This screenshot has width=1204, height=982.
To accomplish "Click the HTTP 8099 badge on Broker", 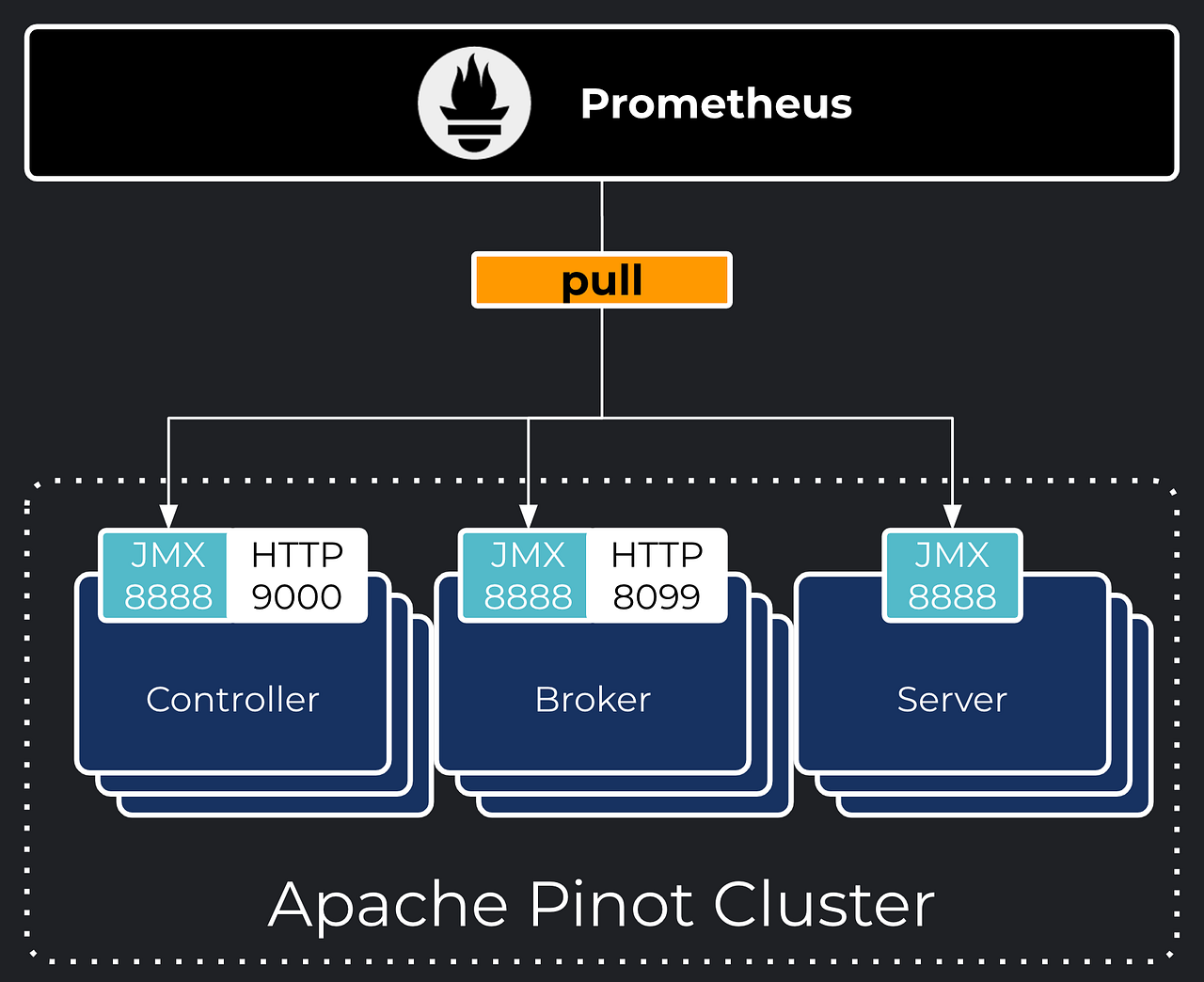I will click(656, 574).
